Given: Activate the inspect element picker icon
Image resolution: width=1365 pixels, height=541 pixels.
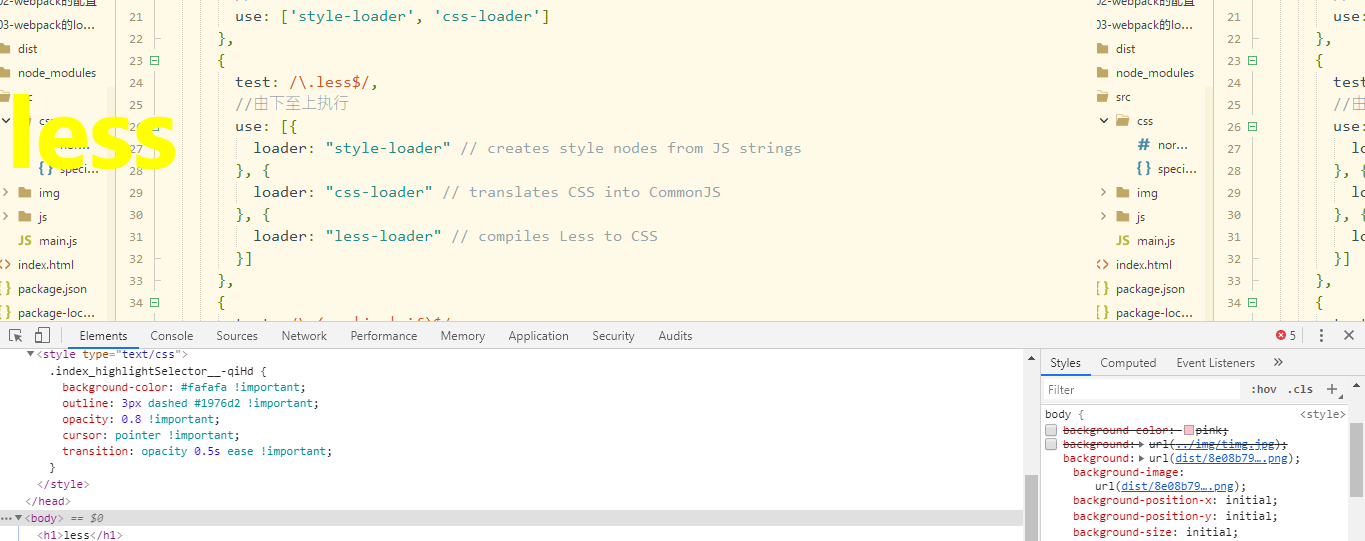Looking at the screenshot, I should click(x=16, y=336).
